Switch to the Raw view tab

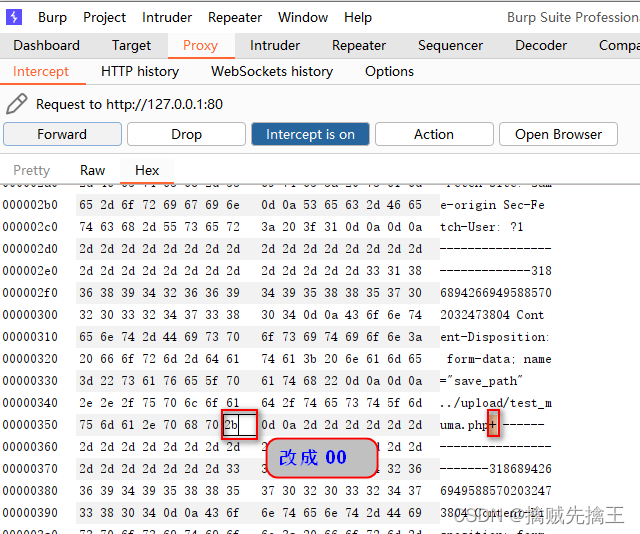pos(93,170)
